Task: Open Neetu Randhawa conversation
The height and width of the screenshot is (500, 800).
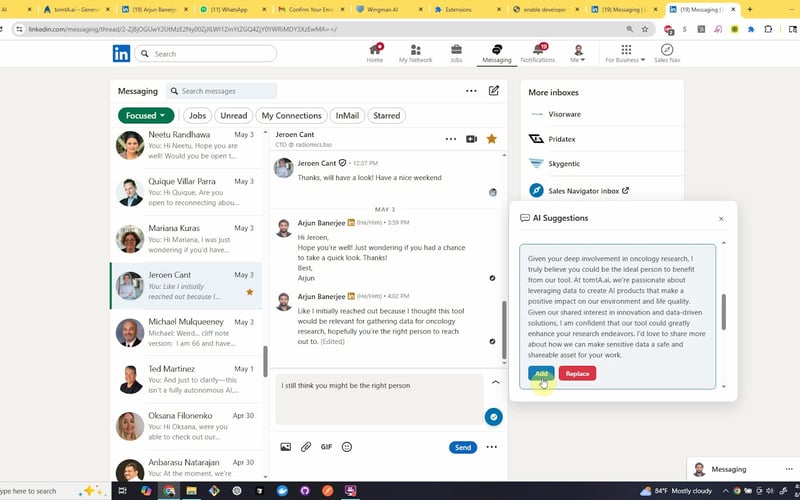Action: 187,145
